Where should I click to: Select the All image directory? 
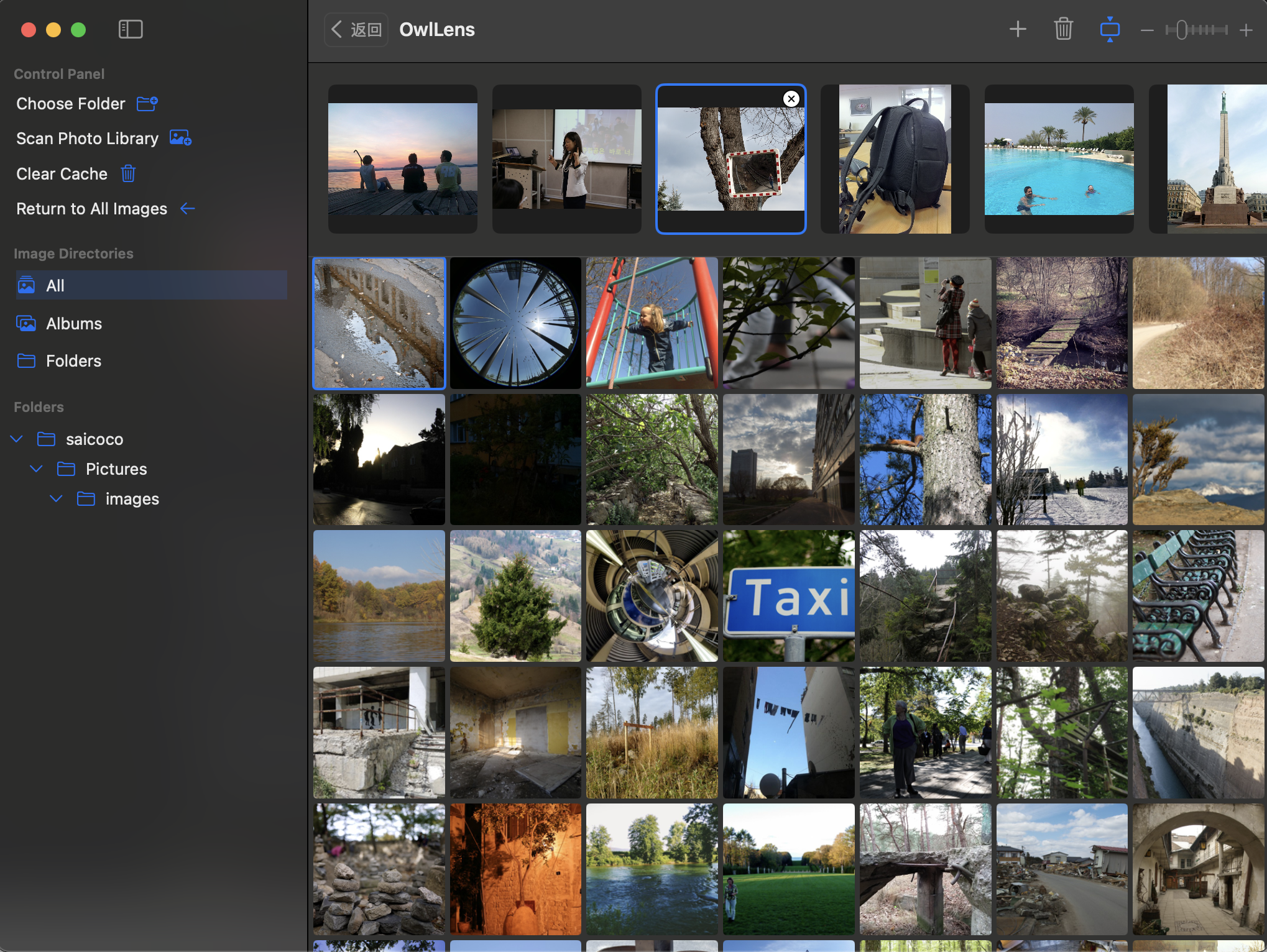click(x=151, y=285)
